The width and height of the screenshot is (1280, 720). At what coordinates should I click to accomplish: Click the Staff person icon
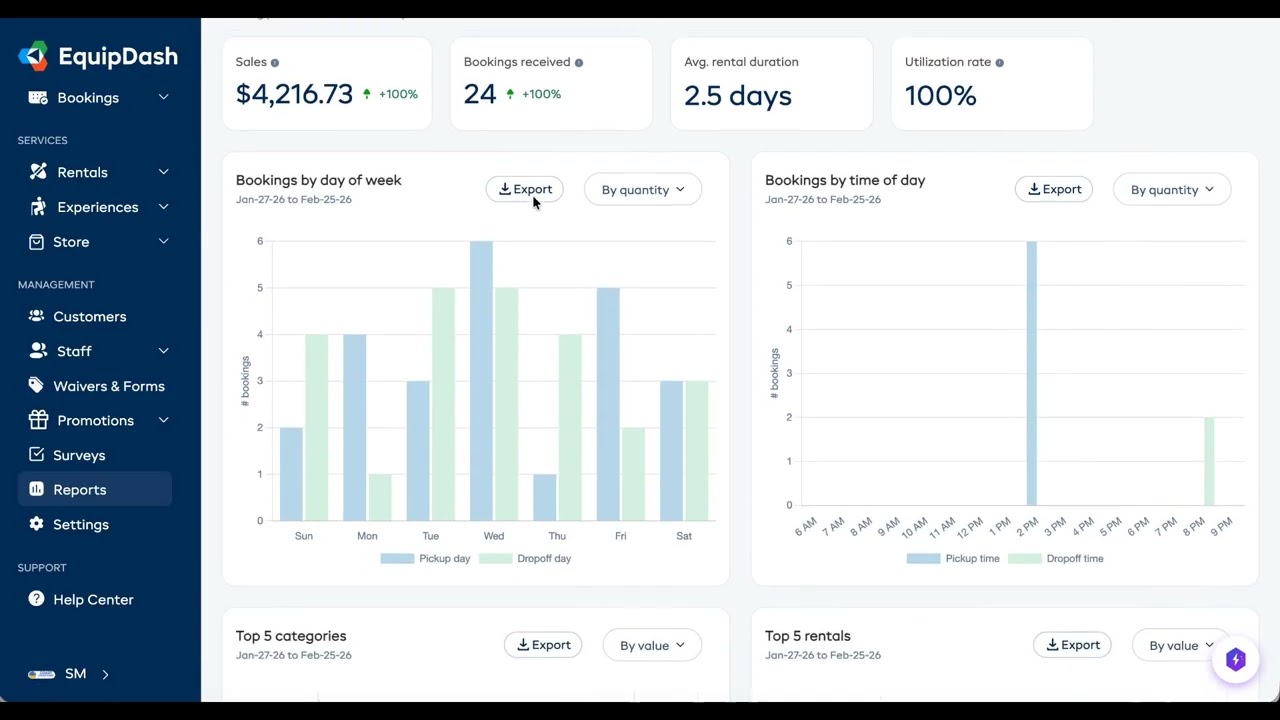tap(38, 351)
